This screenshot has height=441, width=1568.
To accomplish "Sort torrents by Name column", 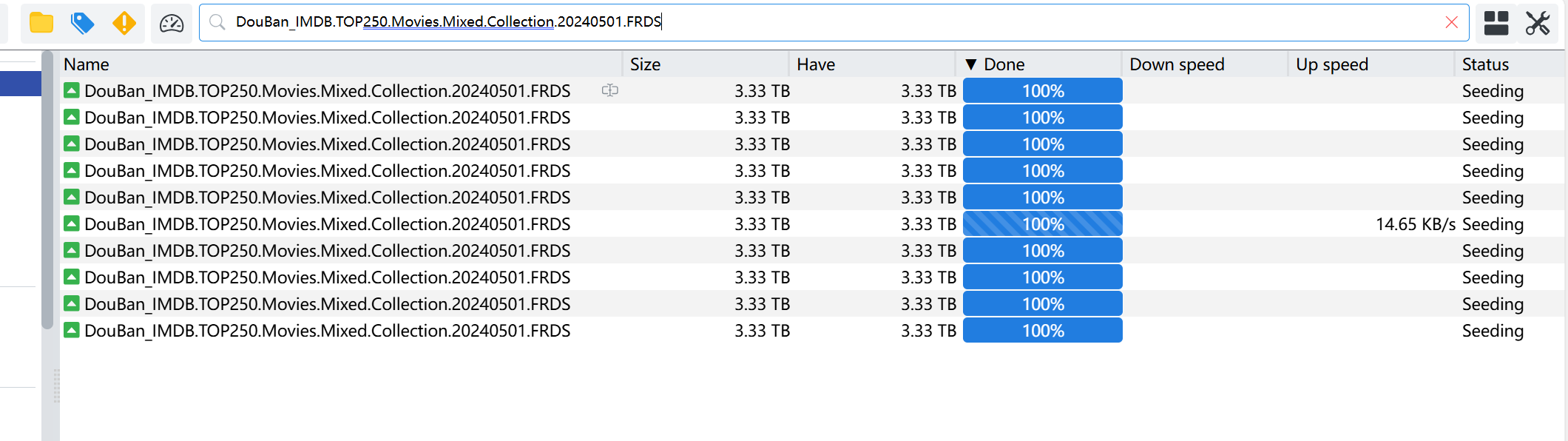I will point(87,64).
